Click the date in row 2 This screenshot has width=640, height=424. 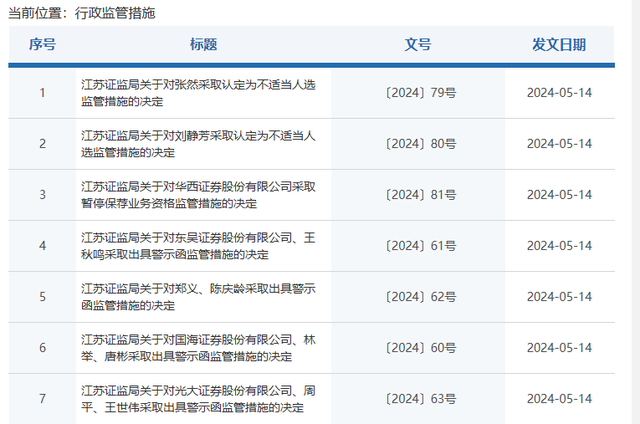559,144
